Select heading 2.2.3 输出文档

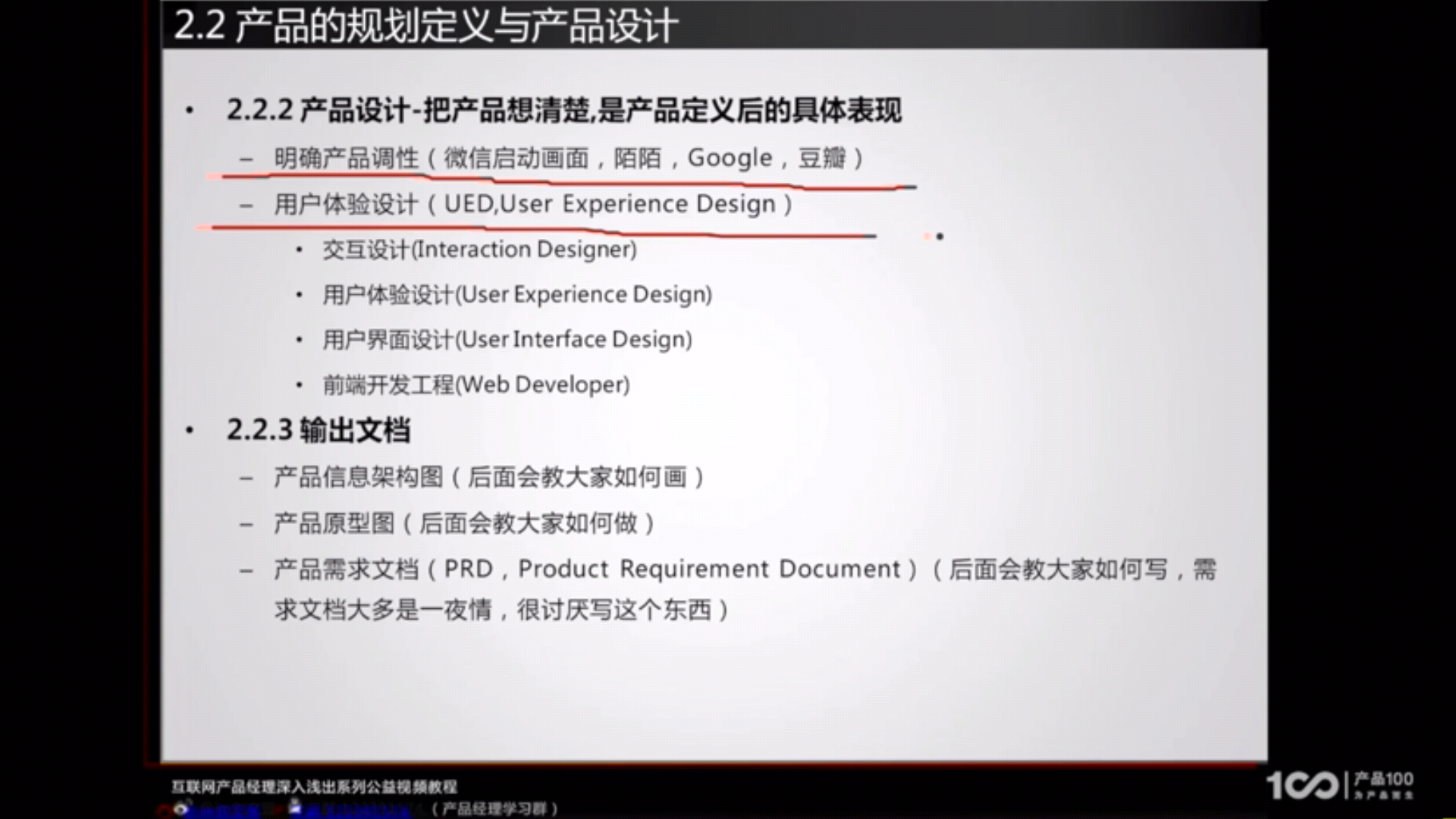(x=318, y=430)
